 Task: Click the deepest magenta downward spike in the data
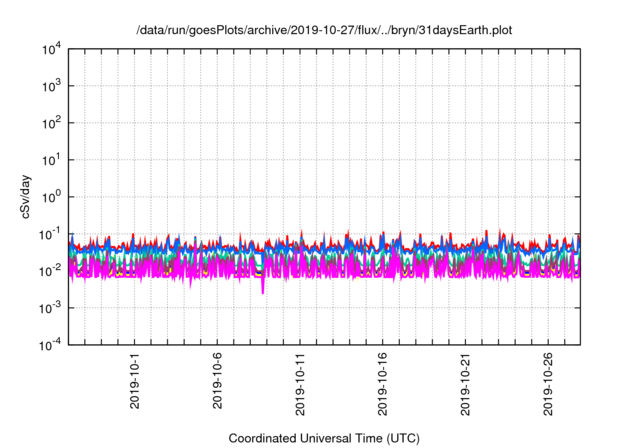tap(263, 290)
